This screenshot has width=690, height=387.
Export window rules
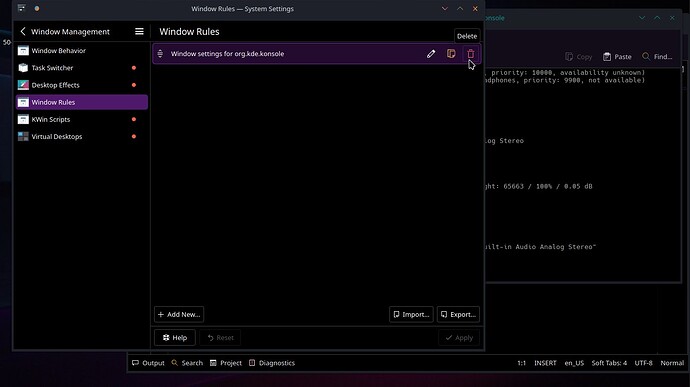click(458, 314)
